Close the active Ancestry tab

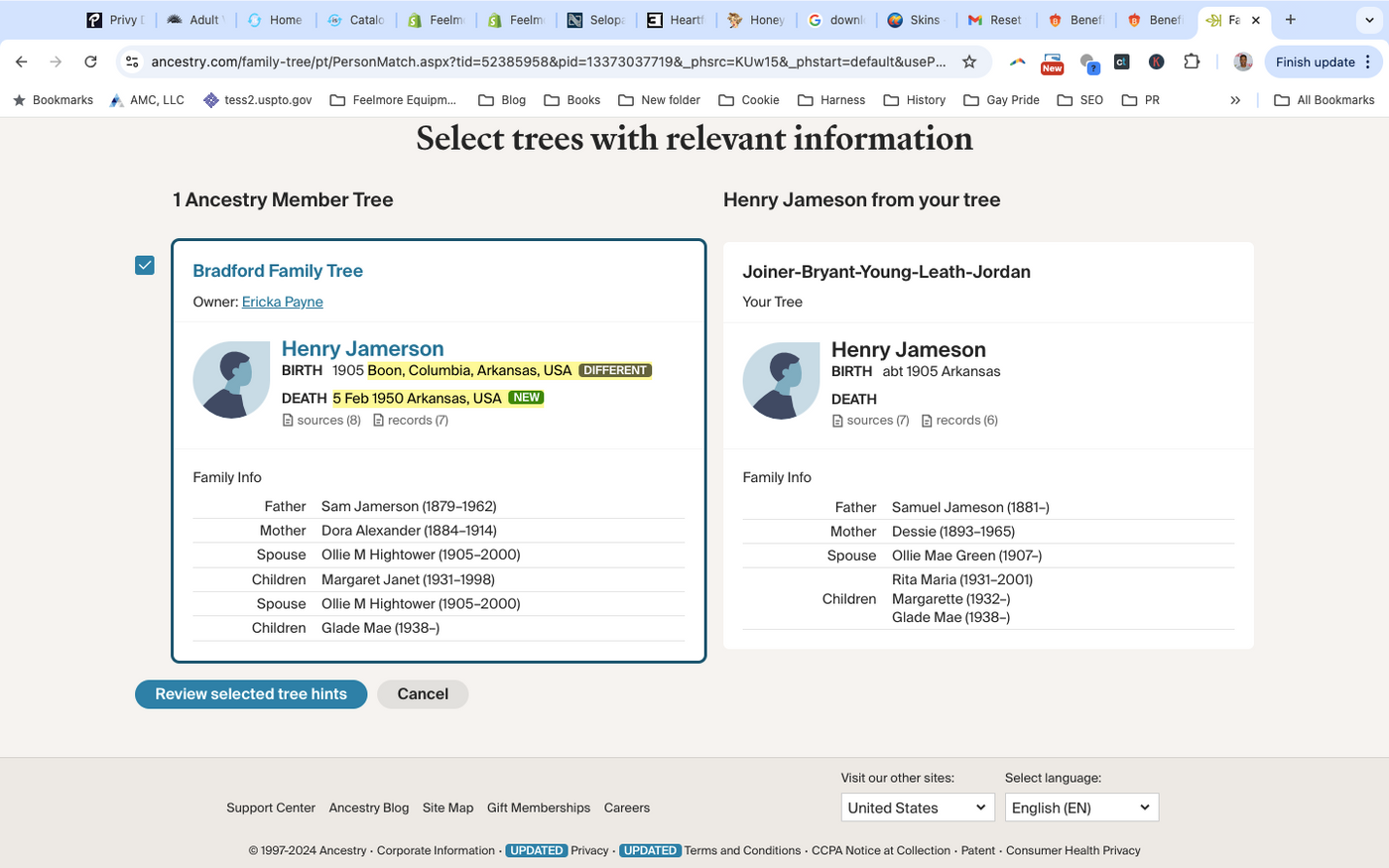pos(1255,20)
